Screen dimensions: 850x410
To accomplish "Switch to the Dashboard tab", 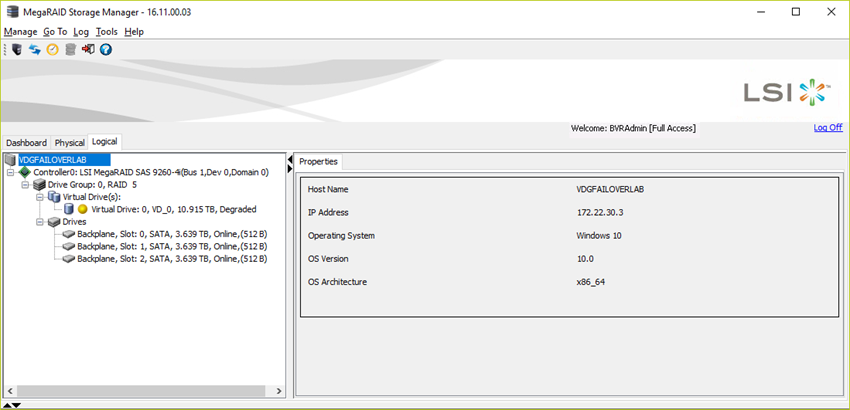I will (27, 143).
